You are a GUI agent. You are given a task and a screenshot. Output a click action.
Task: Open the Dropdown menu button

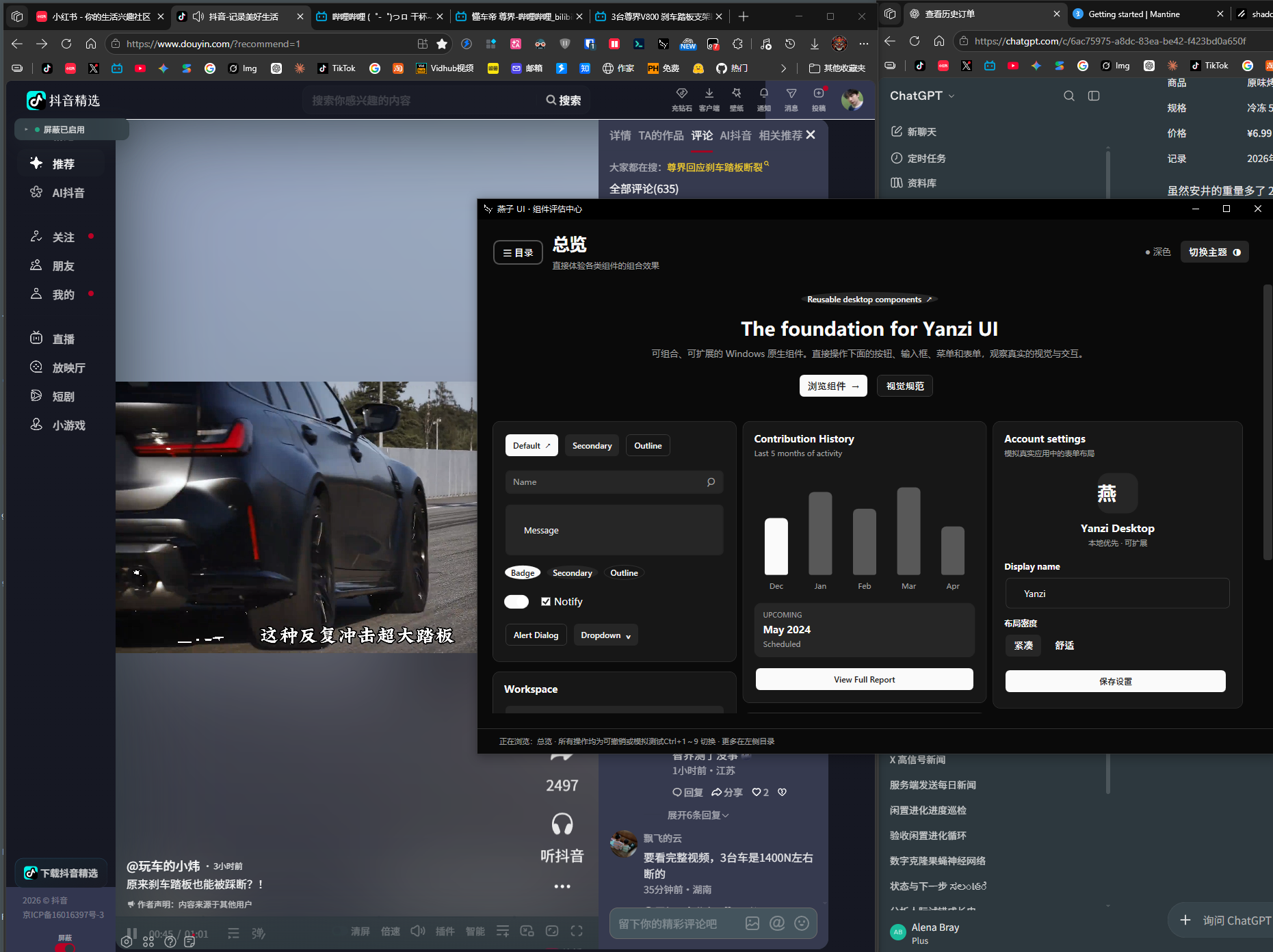point(606,635)
